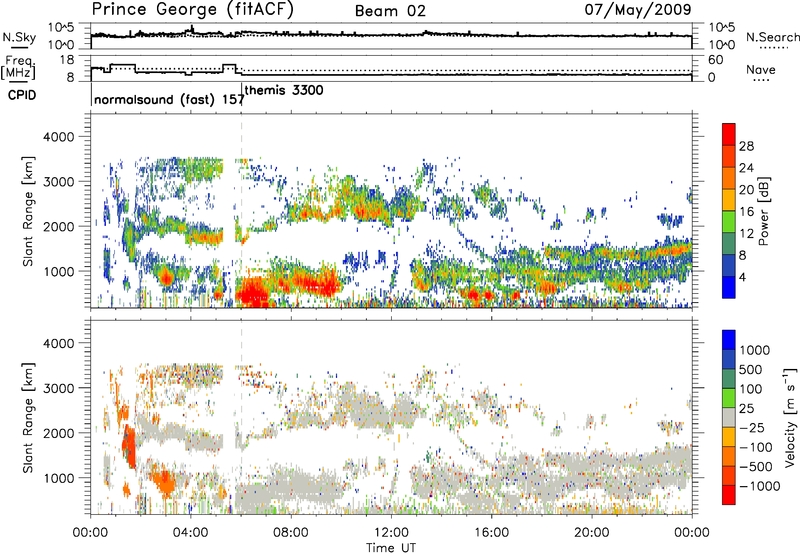Click the "16" label on the power colorbar
Screen dimensions: 800x554
click(746, 212)
